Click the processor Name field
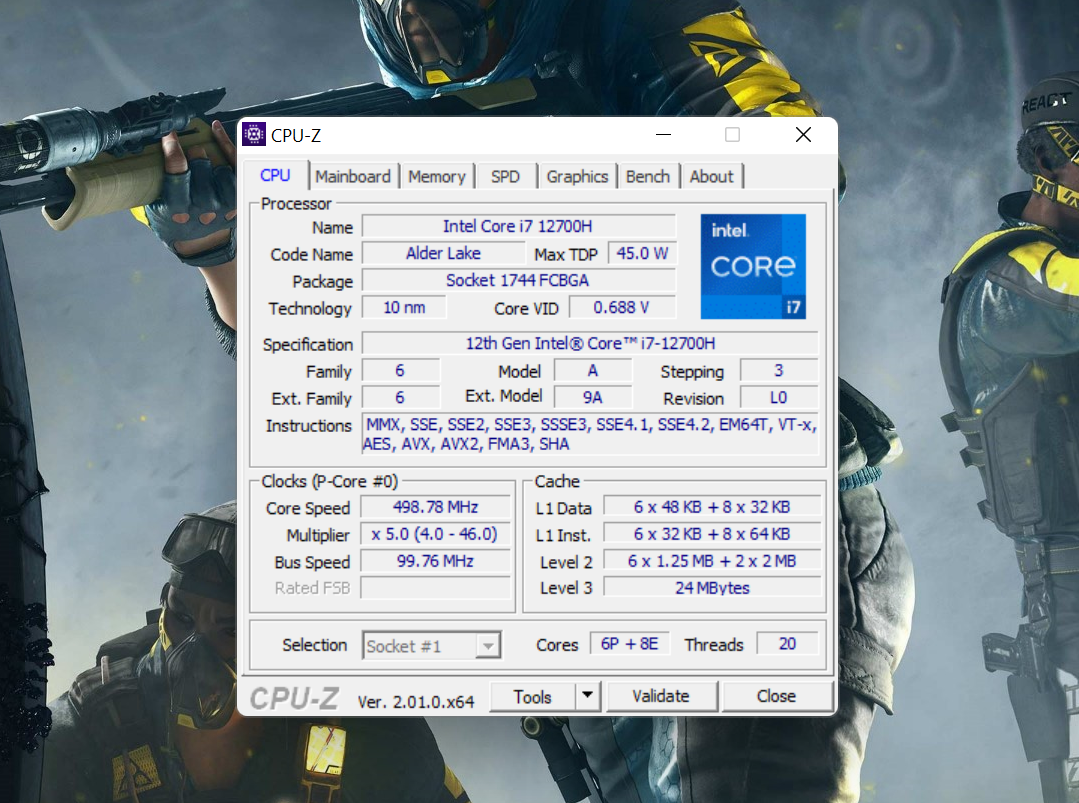1079x803 pixels. tap(518, 227)
